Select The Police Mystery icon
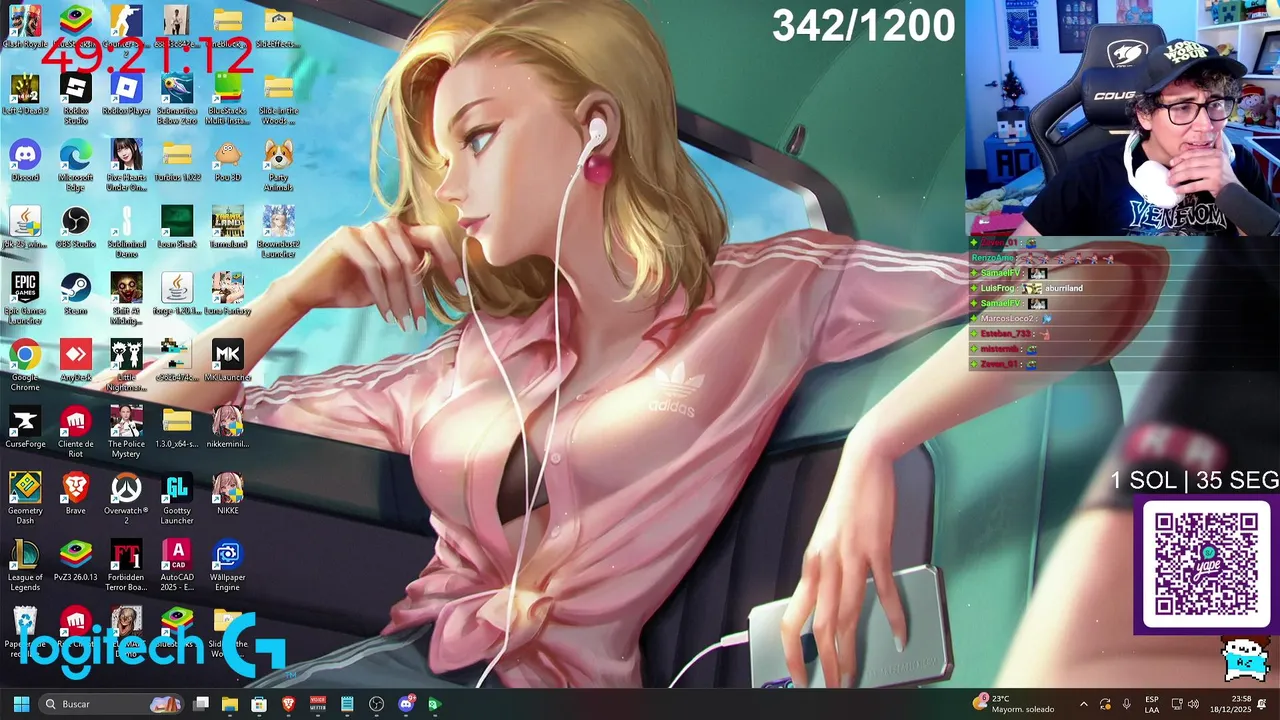The width and height of the screenshot is (1280, 720). coord(126,432)
